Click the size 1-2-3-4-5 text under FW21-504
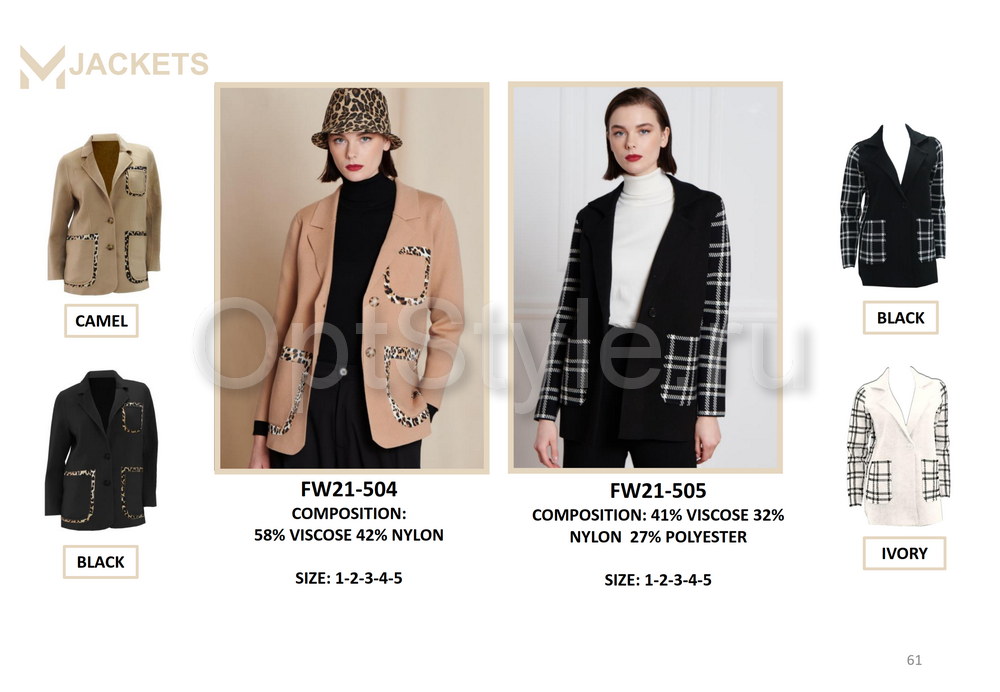The image size is (1000, 692). (349, 578)
